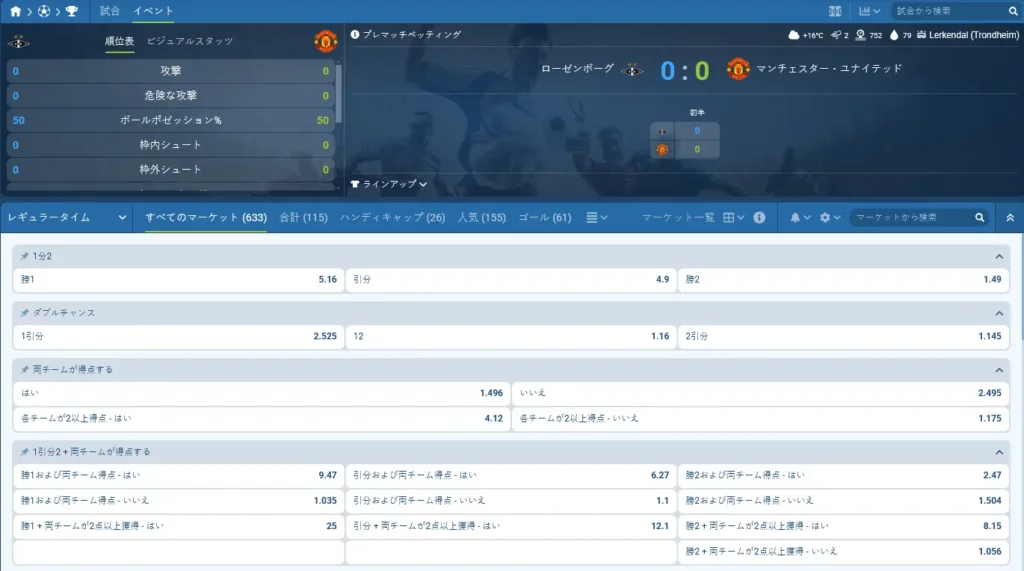Screen dimensions: 1024x571
Task: Select the 順位表 tab
Action: [119, 41]
